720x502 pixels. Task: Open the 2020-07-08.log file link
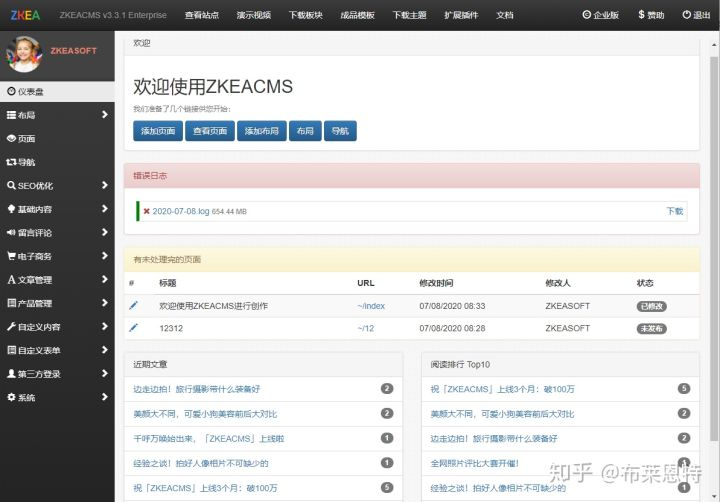click(180, 211)
